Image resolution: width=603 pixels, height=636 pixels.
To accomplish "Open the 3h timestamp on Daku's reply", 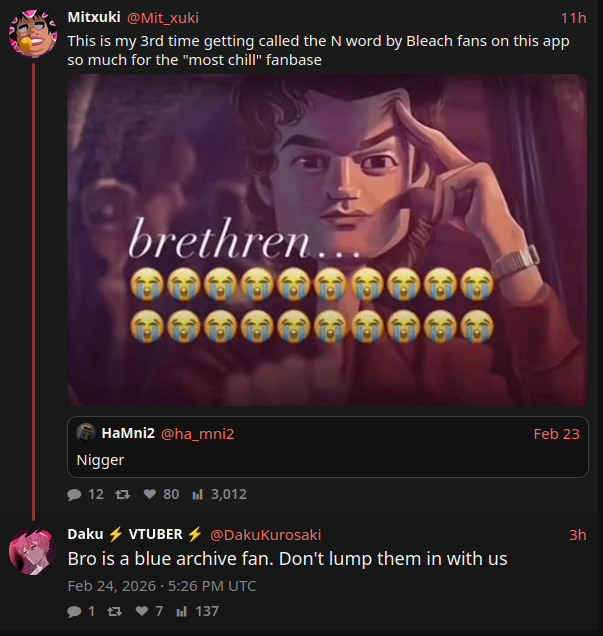I will (577, 534).
